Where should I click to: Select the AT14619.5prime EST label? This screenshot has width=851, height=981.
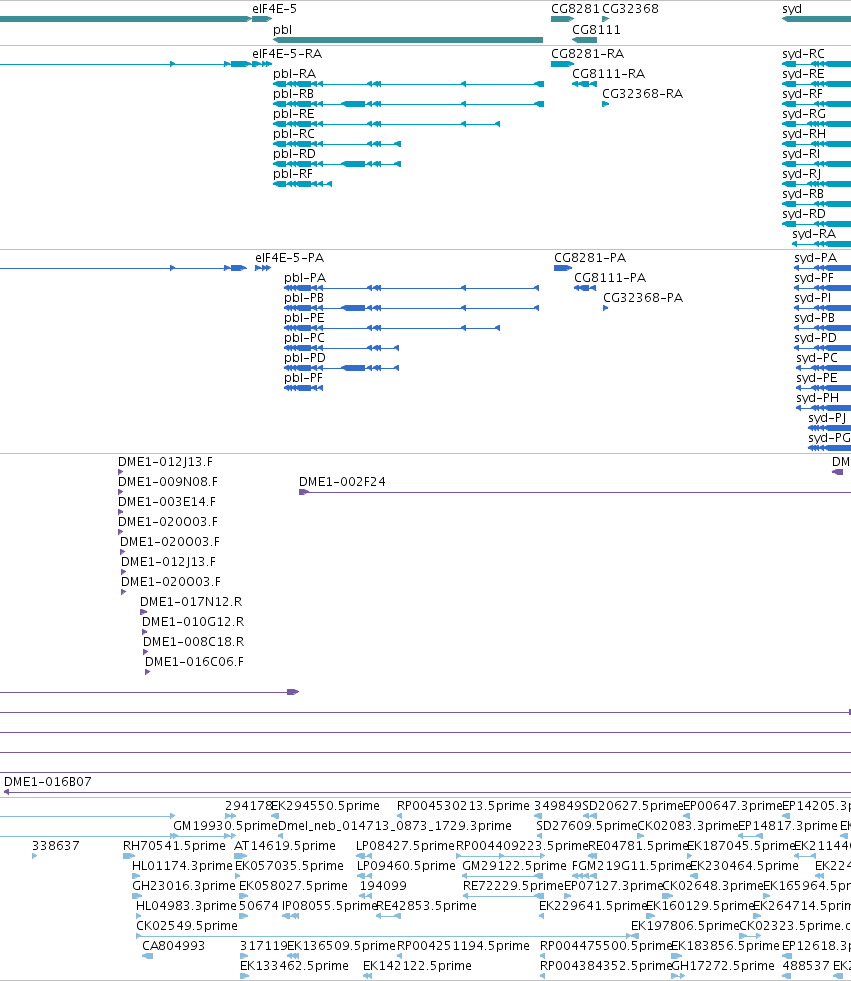(285, 846)
